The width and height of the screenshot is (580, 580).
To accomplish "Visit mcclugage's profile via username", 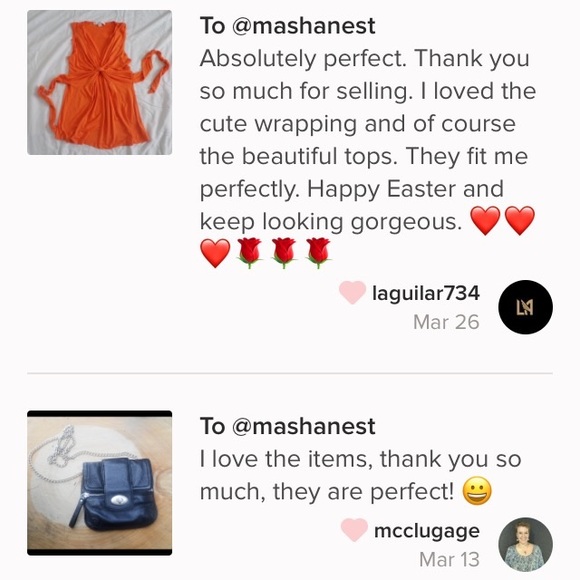I will click(427, 531).
